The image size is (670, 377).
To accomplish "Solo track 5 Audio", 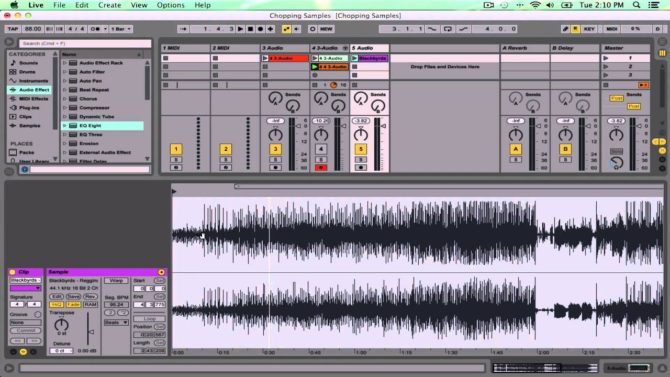I will 361,159.
